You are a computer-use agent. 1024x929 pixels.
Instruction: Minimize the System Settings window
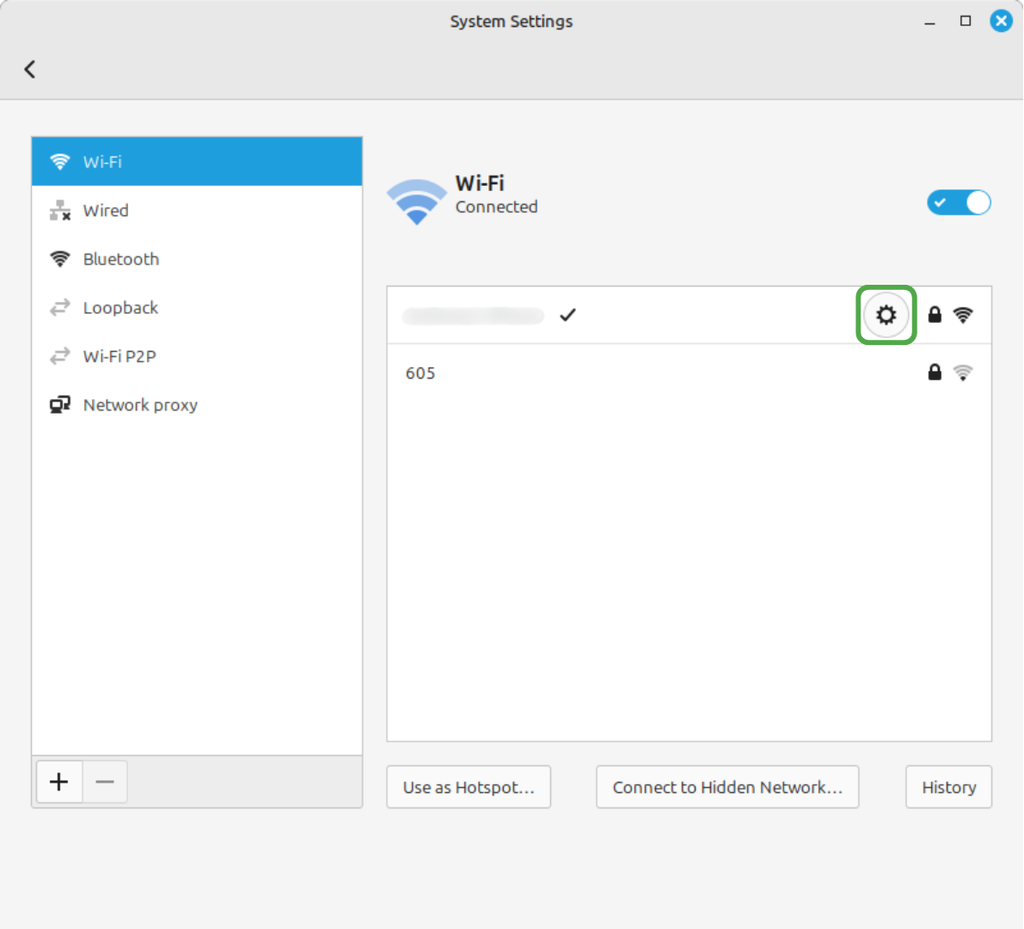coord(929,22)
